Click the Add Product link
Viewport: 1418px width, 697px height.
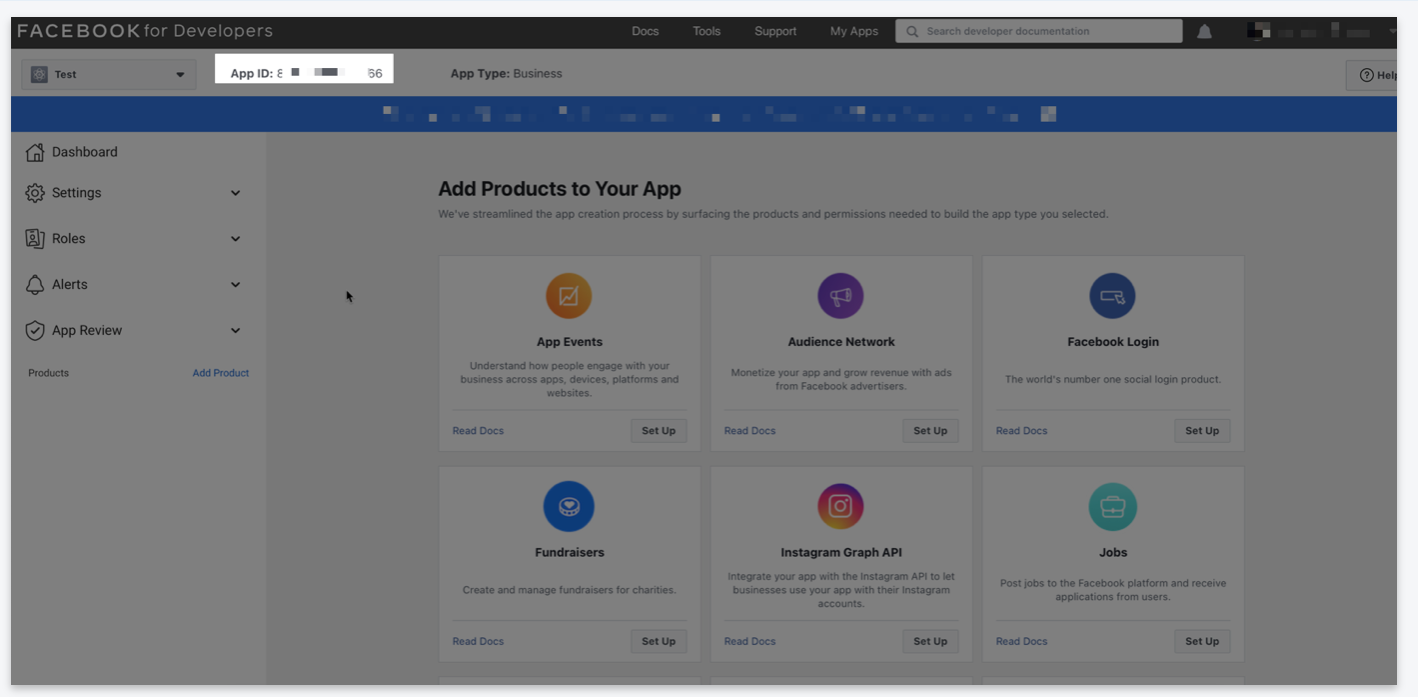coord(220,372)
